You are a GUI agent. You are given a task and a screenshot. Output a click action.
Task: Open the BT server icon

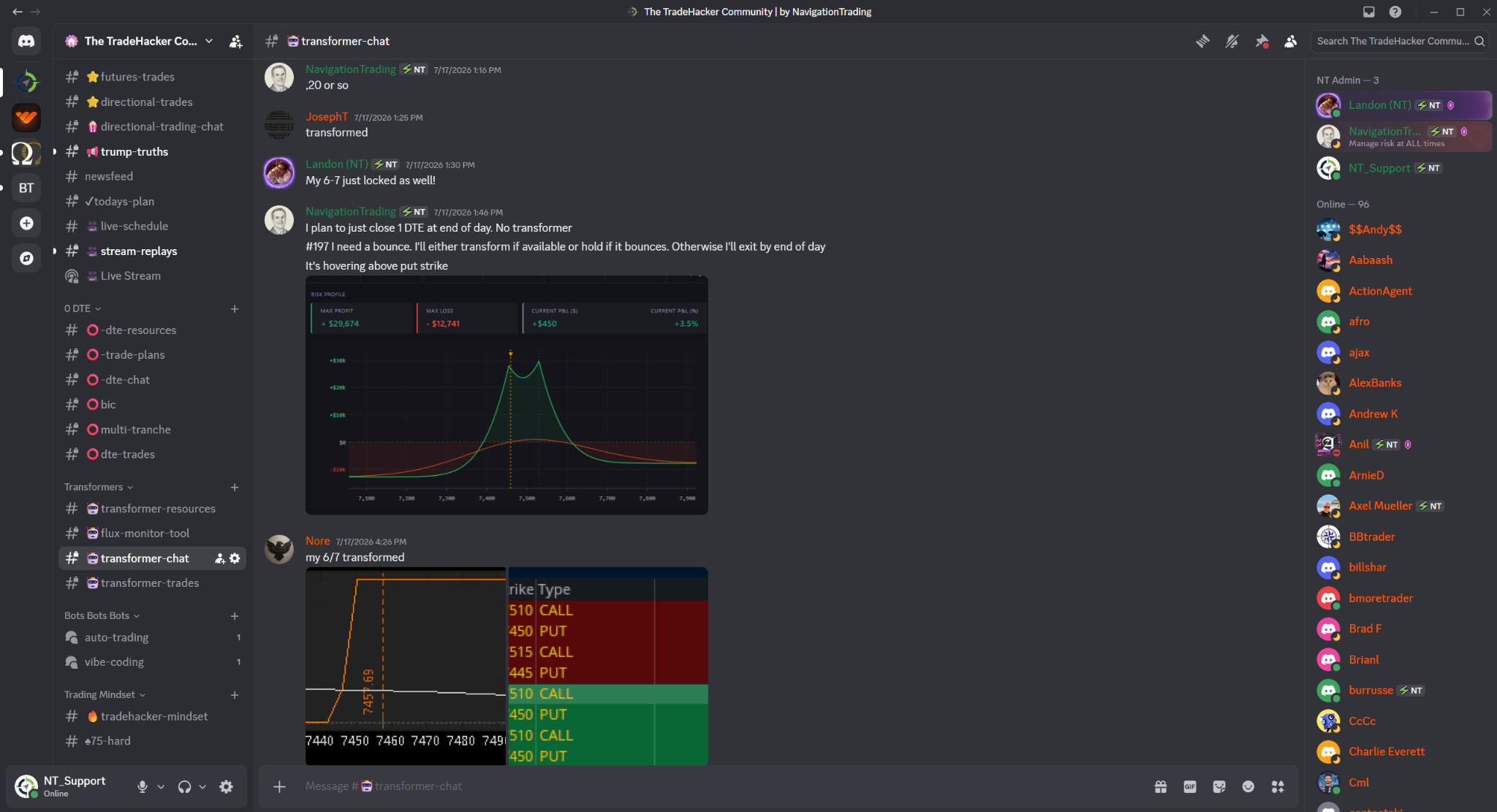[26, 188]
